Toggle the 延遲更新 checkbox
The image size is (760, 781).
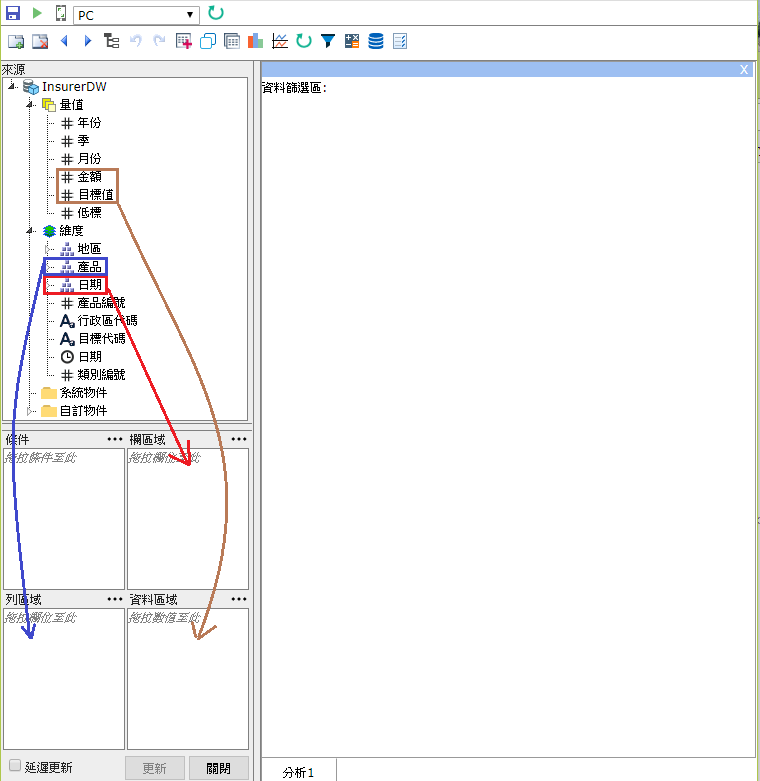(x=15, y=766)
